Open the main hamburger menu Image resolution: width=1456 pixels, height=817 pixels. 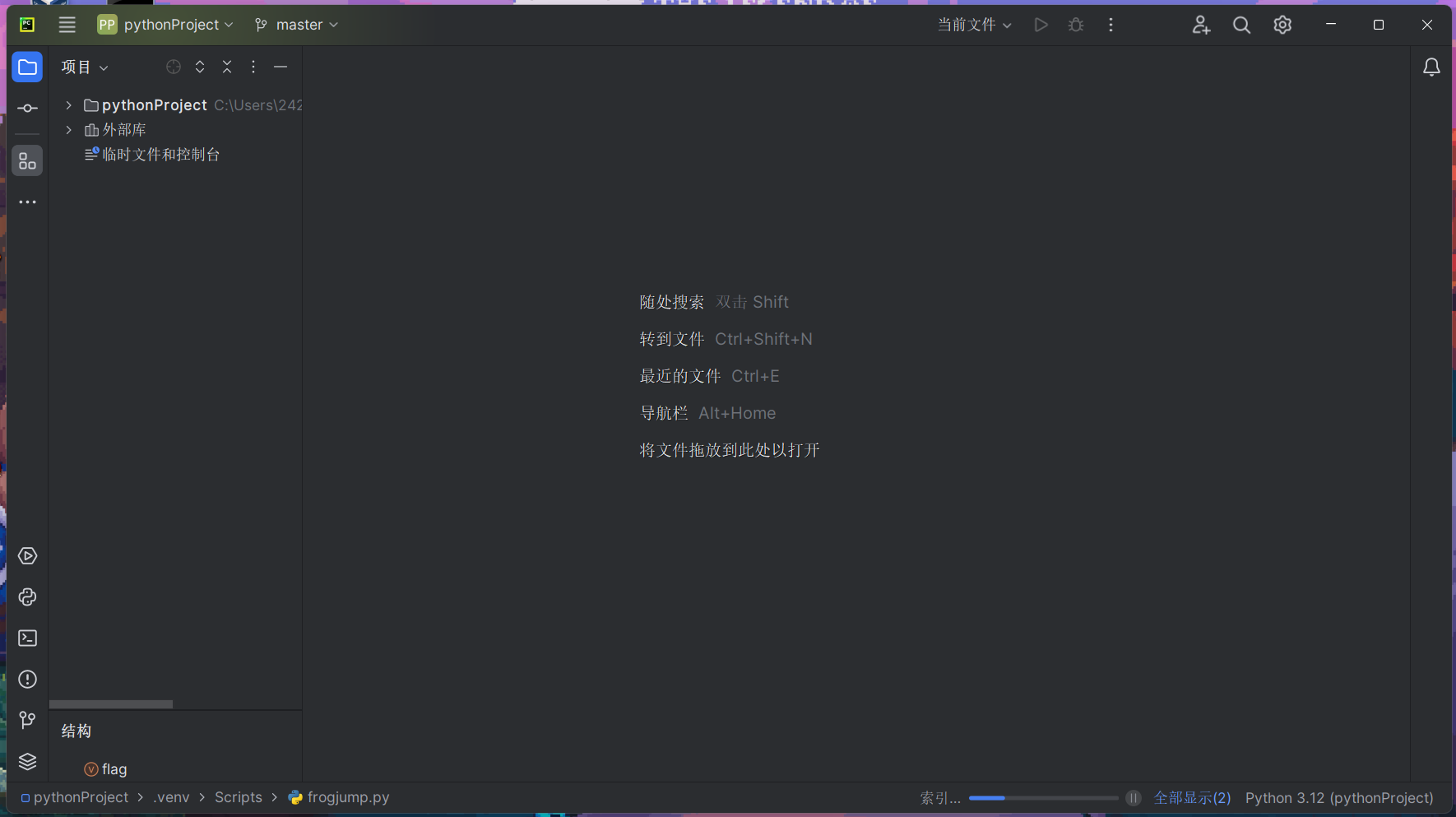pyautogui.click(x=67, y=25)
